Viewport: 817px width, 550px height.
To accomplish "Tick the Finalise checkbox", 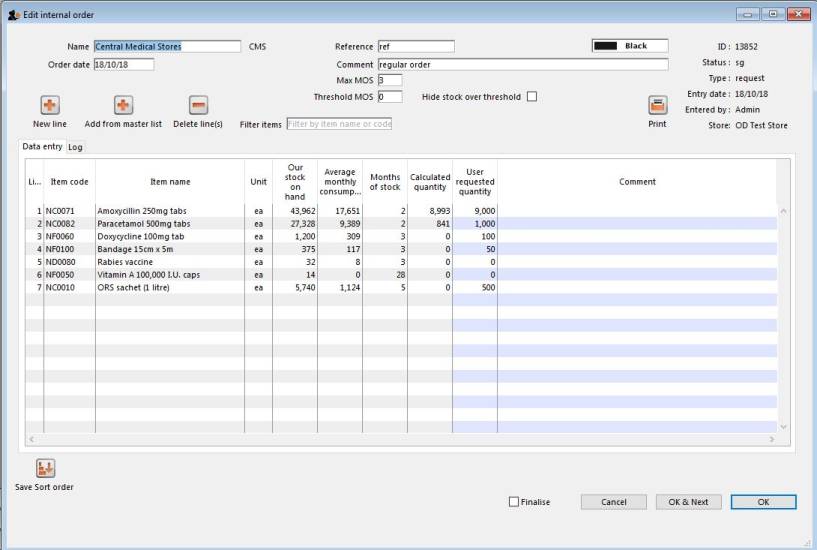I will click(x=514, y=502).
